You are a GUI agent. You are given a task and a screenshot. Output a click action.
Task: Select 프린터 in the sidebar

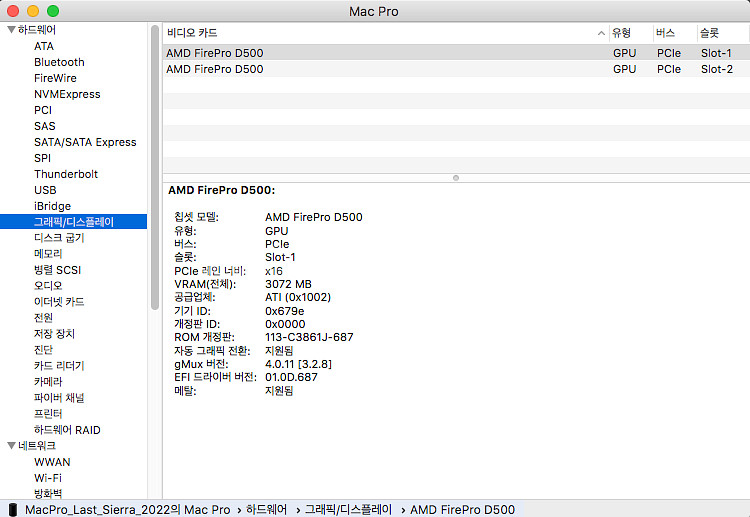48,414
